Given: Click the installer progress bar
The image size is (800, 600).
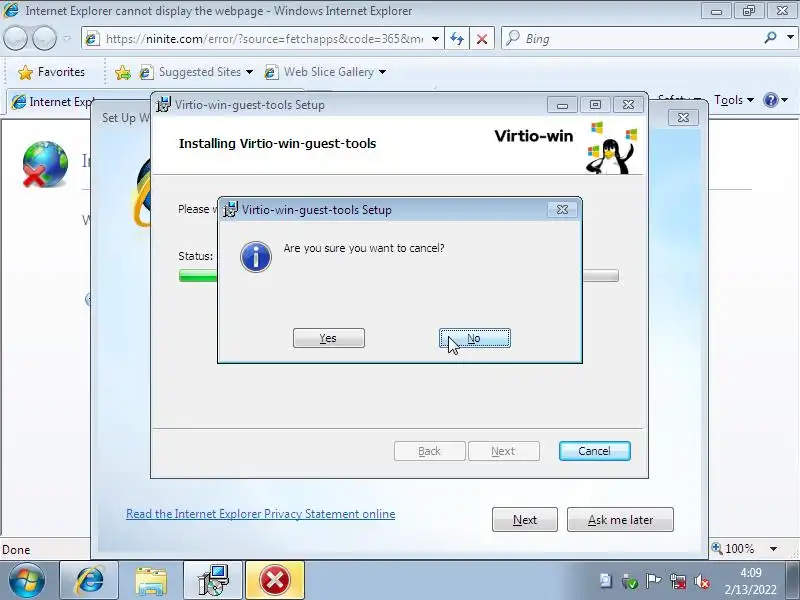Looking at the screenshot, I should point(398,276).
